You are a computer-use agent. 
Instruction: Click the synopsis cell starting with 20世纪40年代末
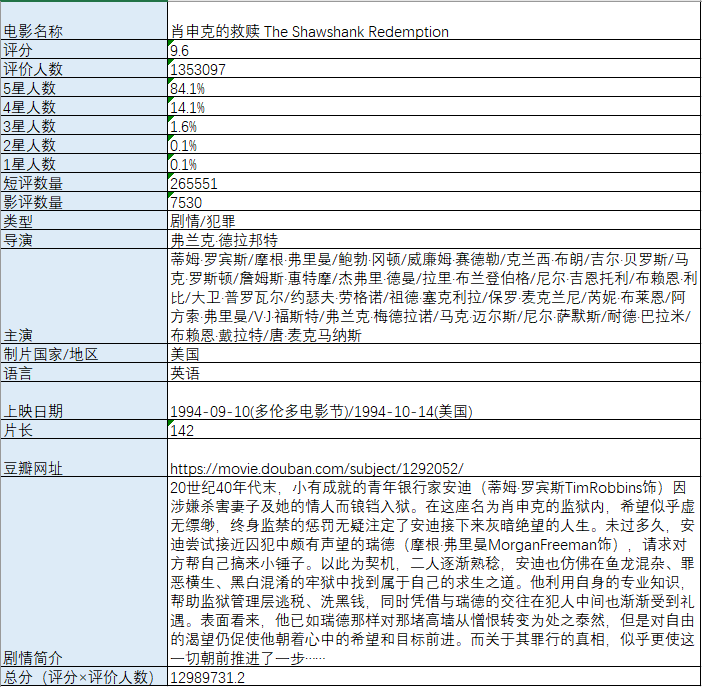pyautogui.click(x=434, y=571)
